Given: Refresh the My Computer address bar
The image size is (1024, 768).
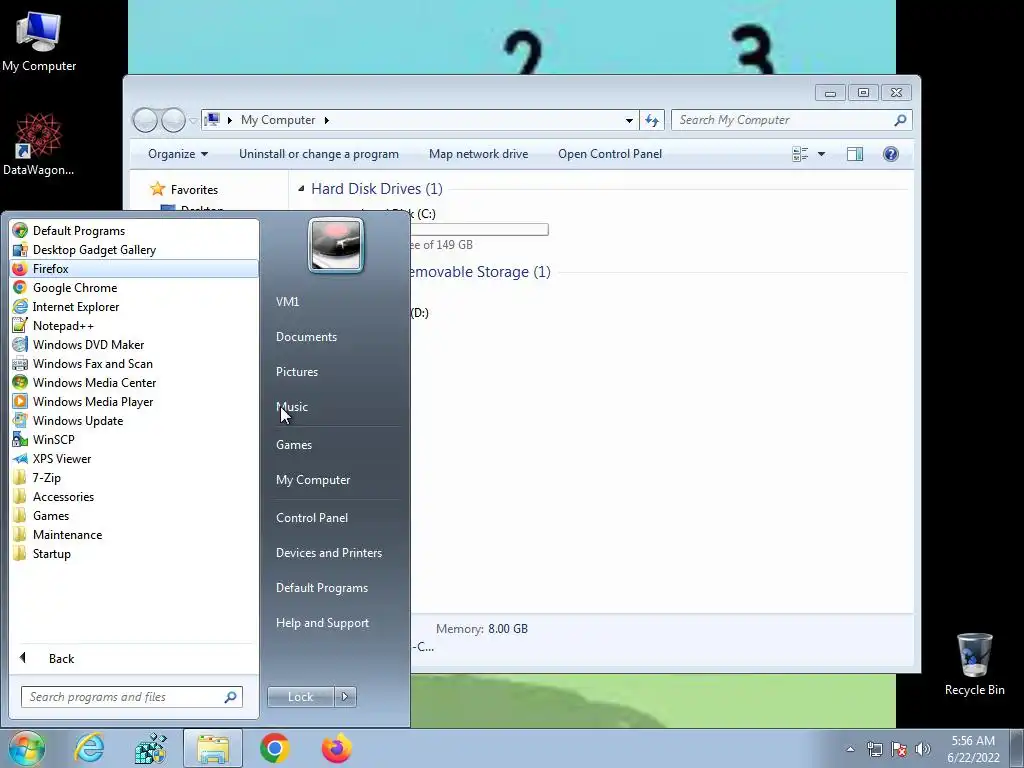Looking at the screenshot, I should click(x=652, y=120).
